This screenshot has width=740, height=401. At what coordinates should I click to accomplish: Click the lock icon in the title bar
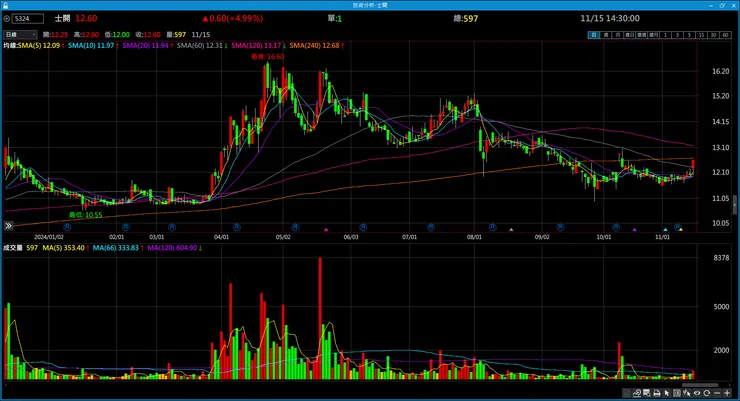[x=5, y=5]
